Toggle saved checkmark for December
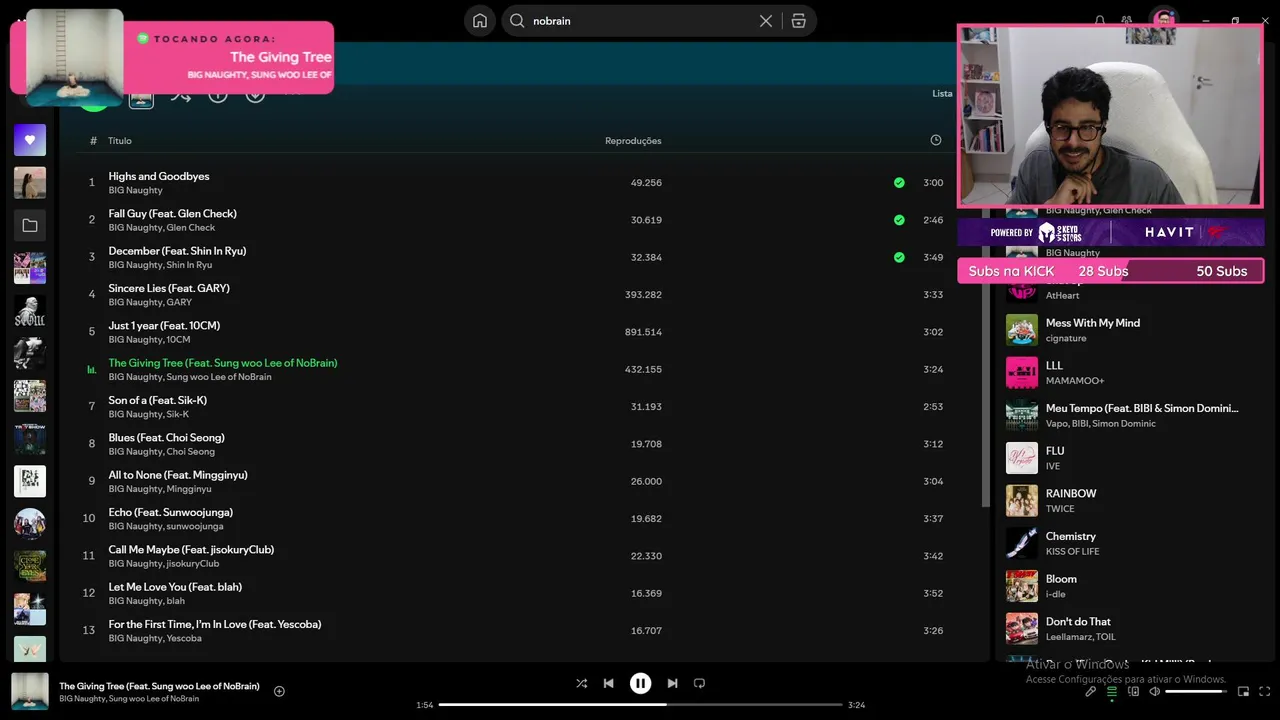1280x720 pixels. tap(899, 257)
